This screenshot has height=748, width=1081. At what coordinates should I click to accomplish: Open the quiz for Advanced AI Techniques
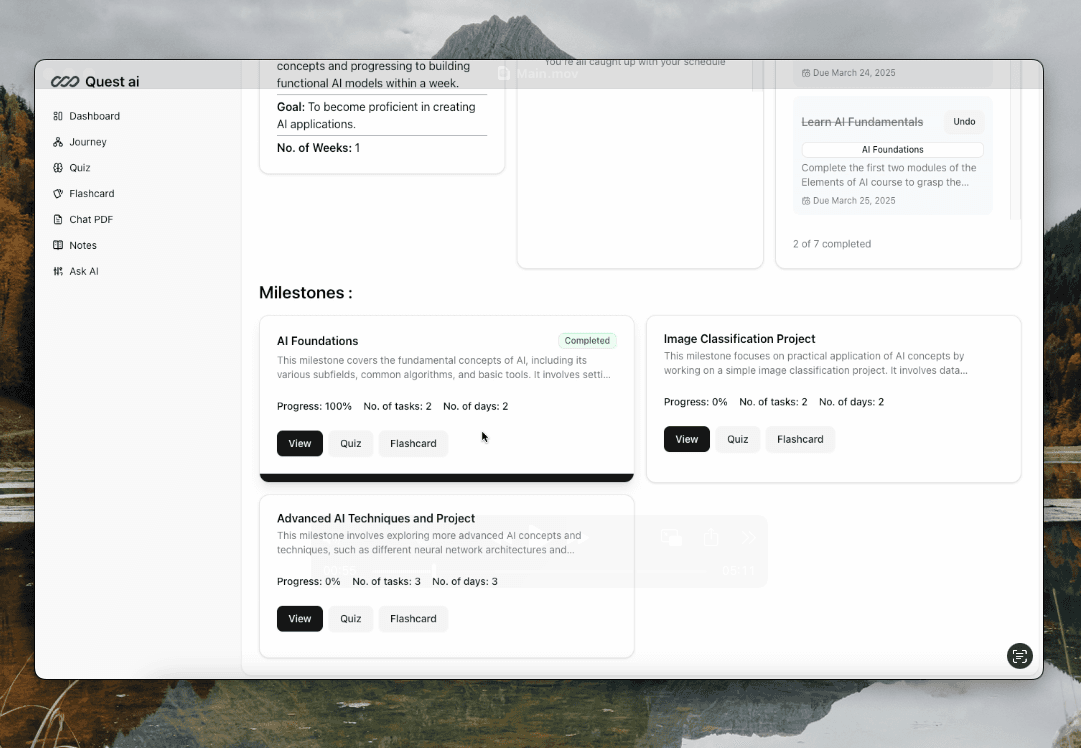350,618
